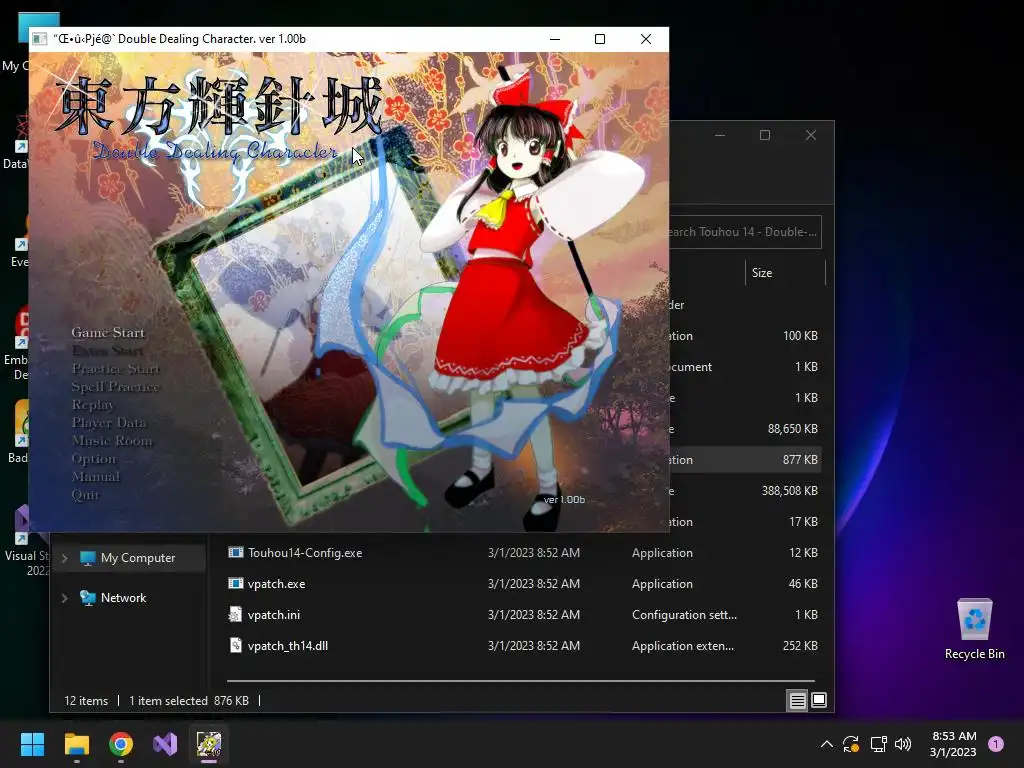Click Application exten... type cell

tap(682, 646)
